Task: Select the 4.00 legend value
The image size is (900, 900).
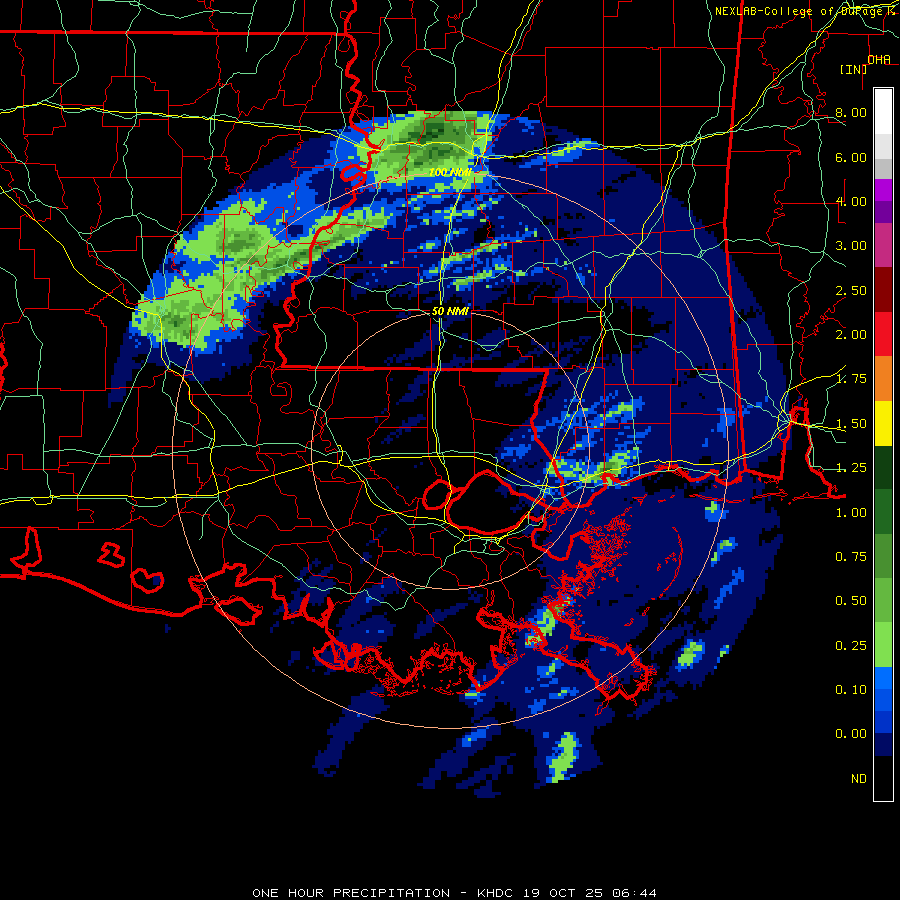Action: point(851,201)
